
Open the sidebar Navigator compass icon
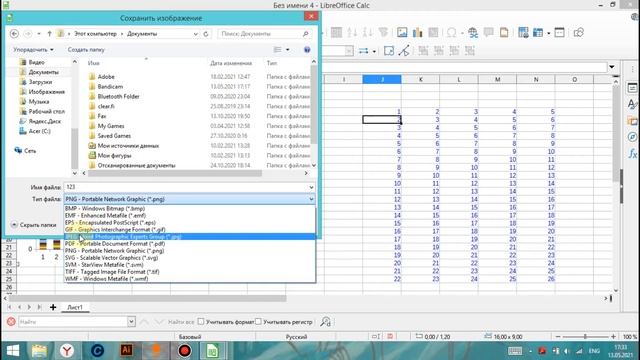[x=632, y=137]
